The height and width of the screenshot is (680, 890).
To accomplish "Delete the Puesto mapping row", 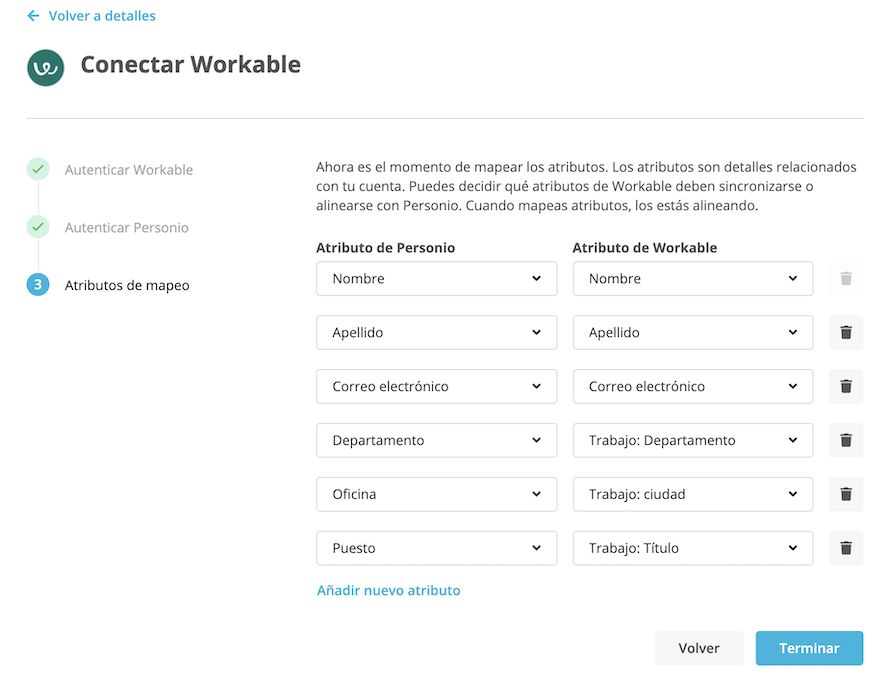I will pyautogui.click(x=846, y=548).
